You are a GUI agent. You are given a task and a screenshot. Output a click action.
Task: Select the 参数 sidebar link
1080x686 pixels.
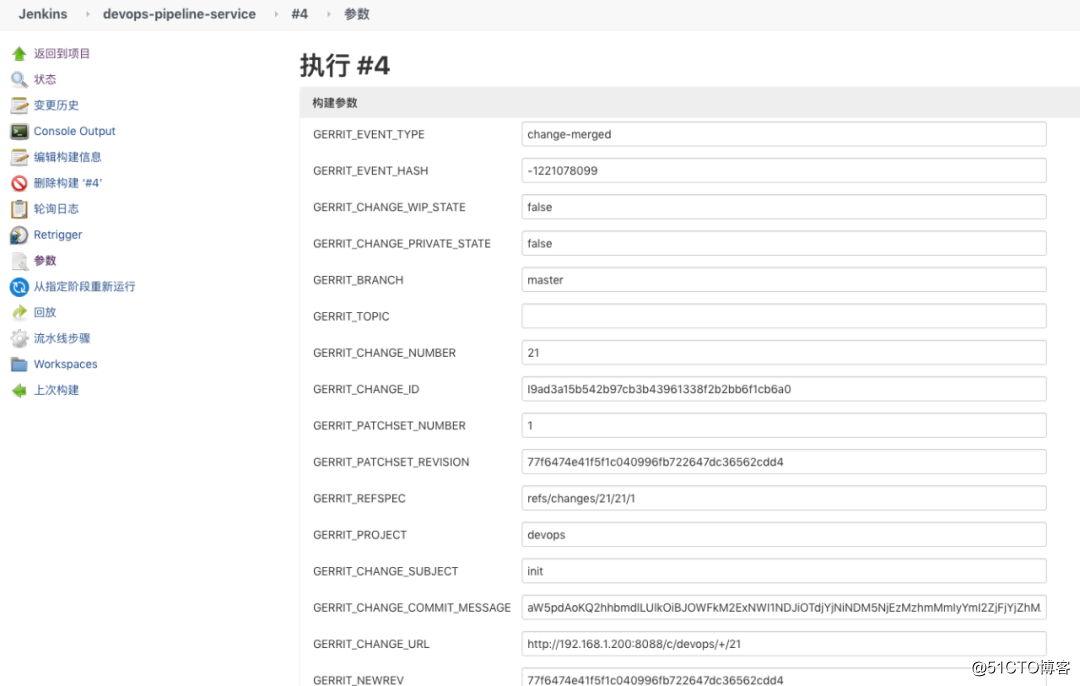pos(45,260)
